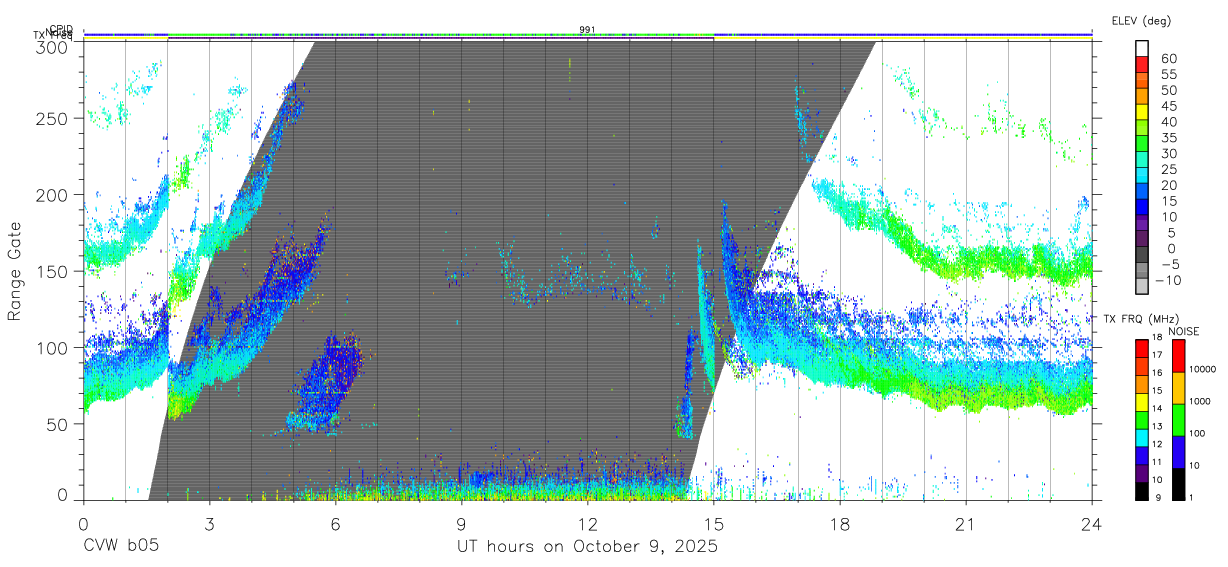Click the red segment of the ELEV color bar
The height and width of the screenshot is (567, 1228).
click(1142, 65)
